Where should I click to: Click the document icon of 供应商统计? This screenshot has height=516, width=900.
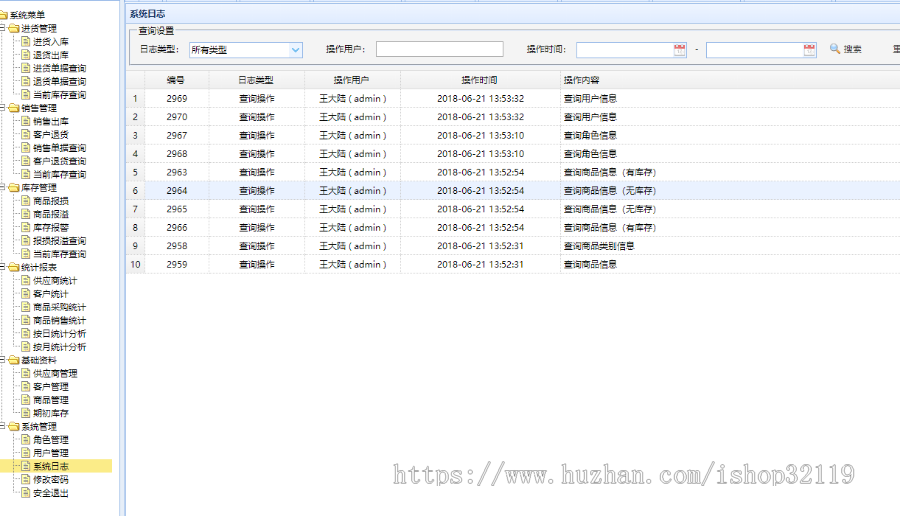pyautogui.click(x=26, y=281)
